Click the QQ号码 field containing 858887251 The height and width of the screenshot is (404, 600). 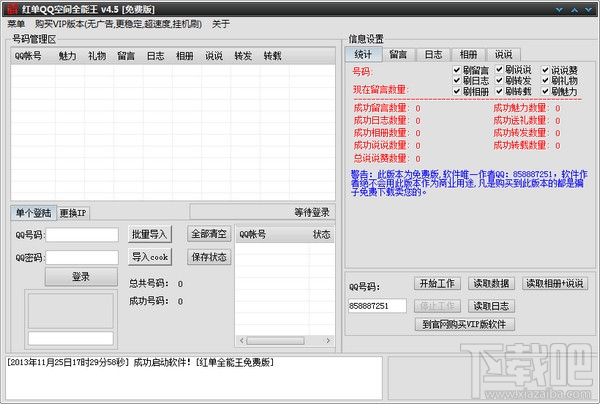[x=377, y=306]
